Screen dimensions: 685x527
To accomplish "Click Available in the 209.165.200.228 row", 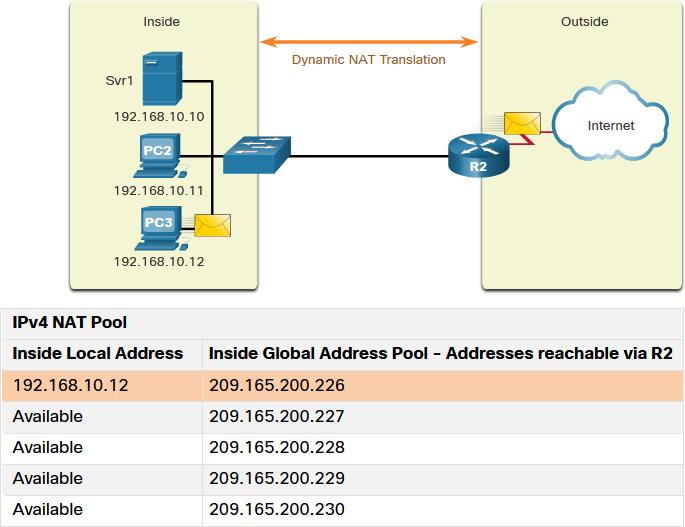I will pos(48,447).
